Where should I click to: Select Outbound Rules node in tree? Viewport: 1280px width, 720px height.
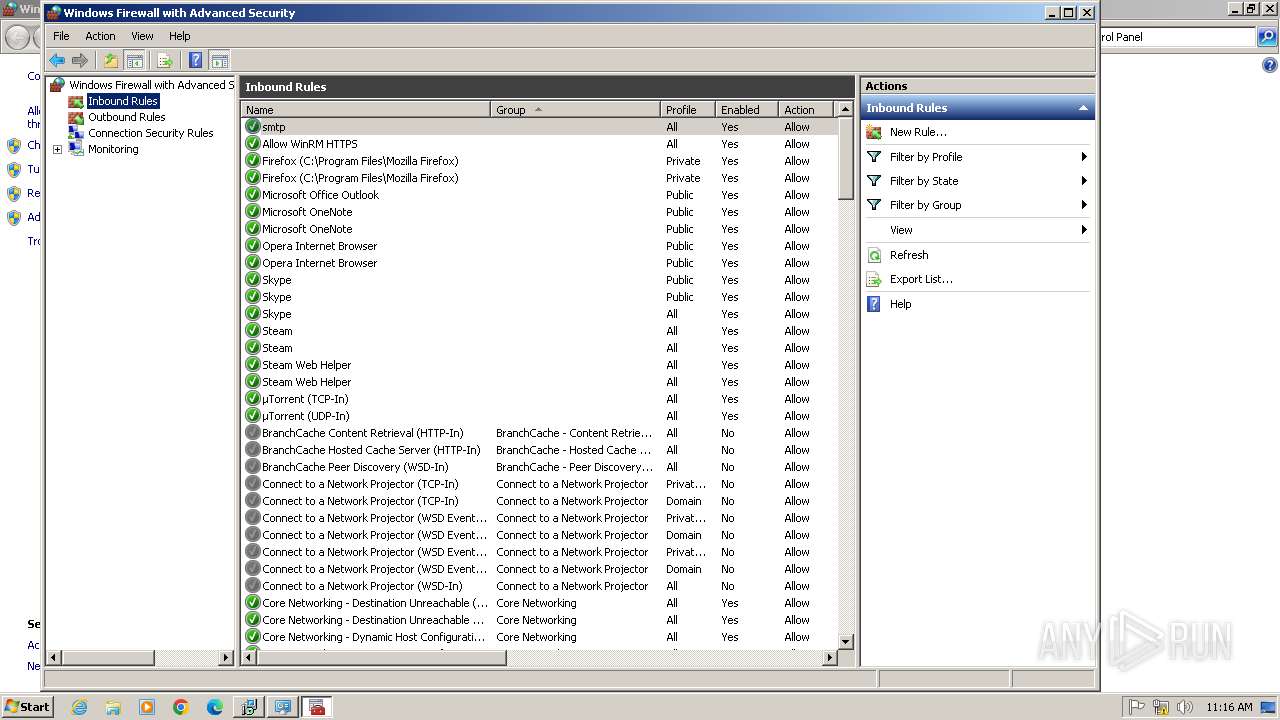126,117
